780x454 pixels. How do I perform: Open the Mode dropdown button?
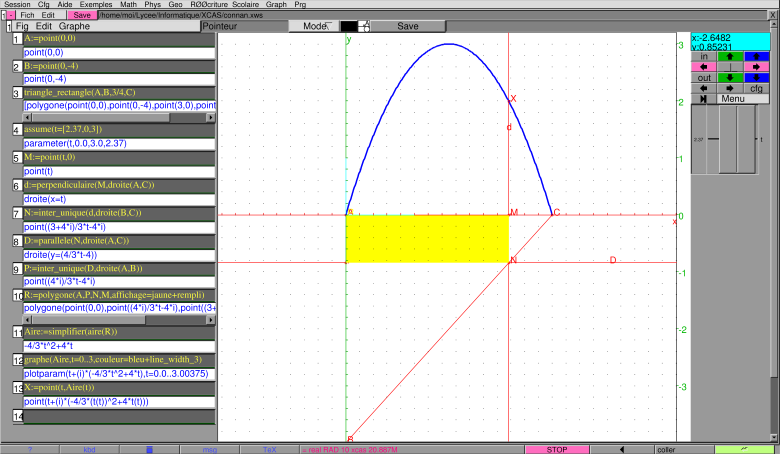(x=314, y=26)
